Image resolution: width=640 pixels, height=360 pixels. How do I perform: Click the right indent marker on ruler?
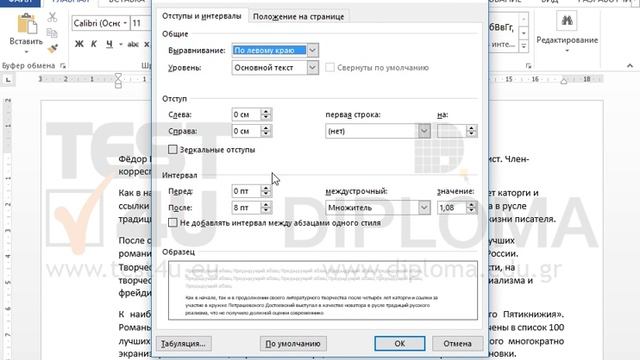click(564, 81)
